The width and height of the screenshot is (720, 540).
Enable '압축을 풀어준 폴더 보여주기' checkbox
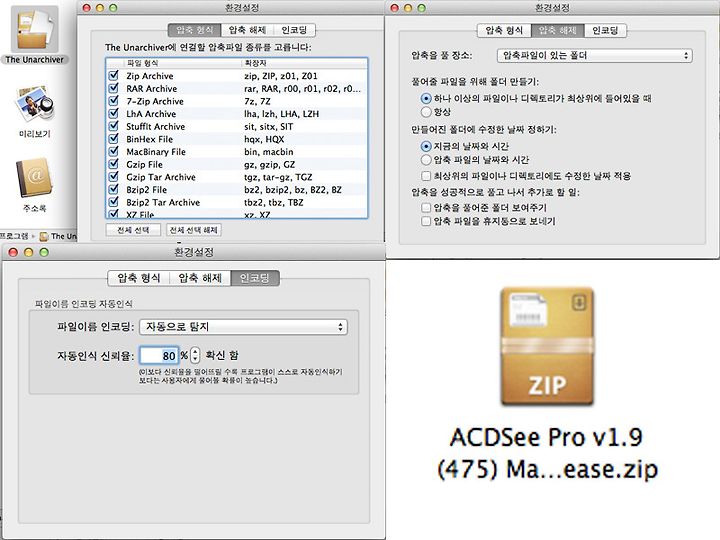[426, 208]
